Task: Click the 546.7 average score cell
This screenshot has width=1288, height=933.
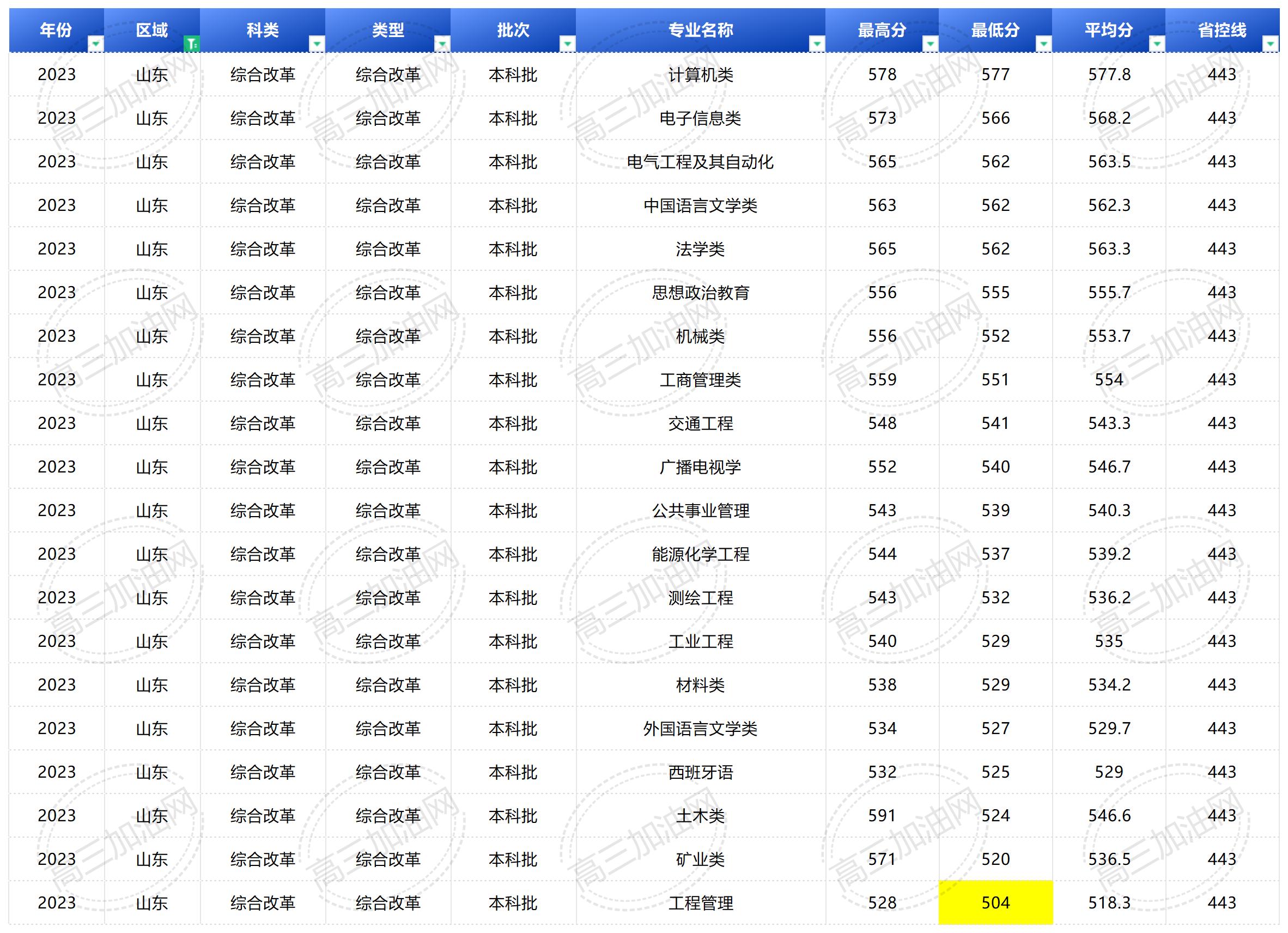Action: 1109,467
